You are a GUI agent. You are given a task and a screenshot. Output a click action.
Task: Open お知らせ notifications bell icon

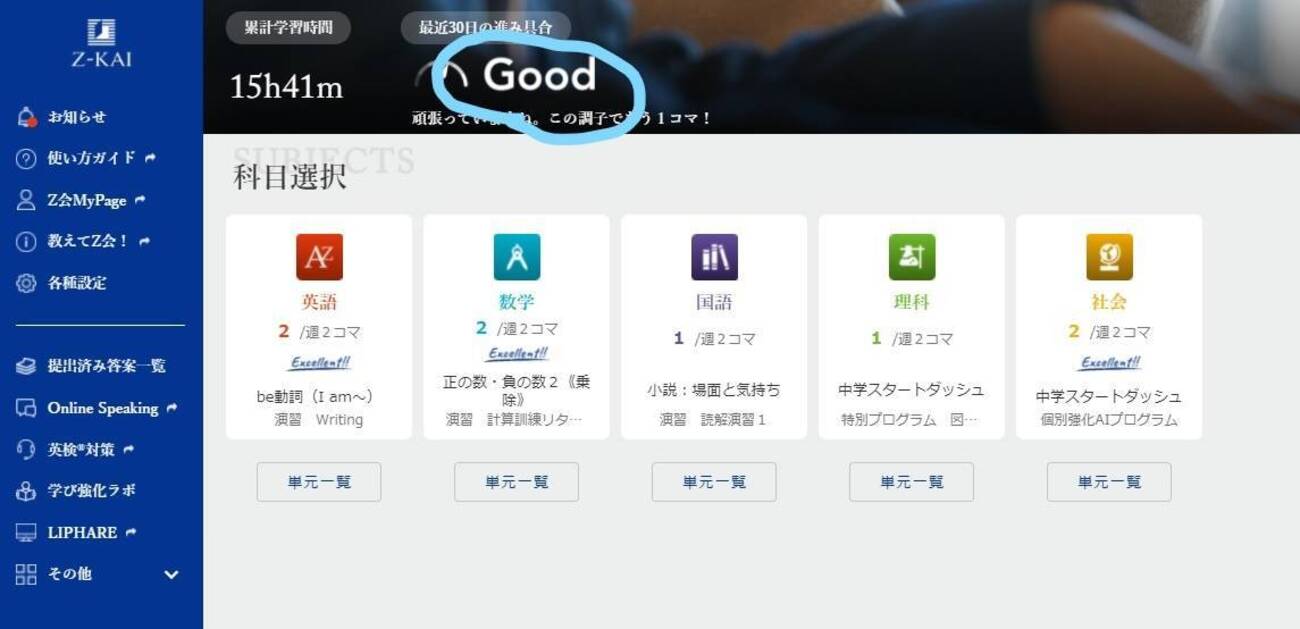(x=27, y=117)
